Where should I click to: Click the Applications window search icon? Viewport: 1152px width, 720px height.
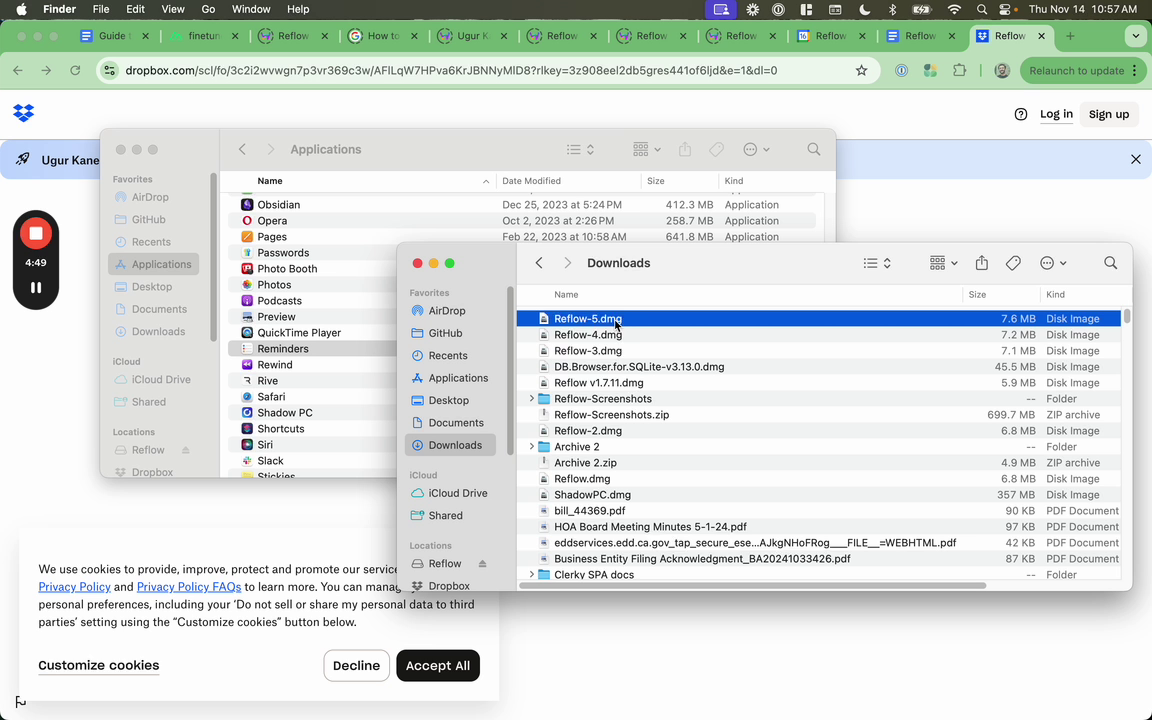click(813, 149)
